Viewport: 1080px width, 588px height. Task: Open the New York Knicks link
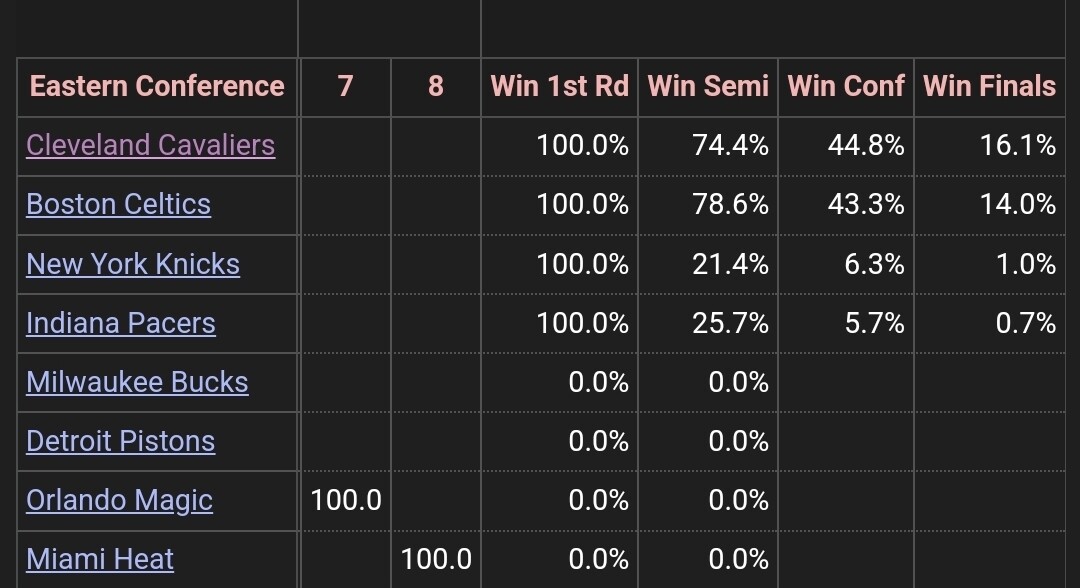pyautogui.click(x=133, y=264)
